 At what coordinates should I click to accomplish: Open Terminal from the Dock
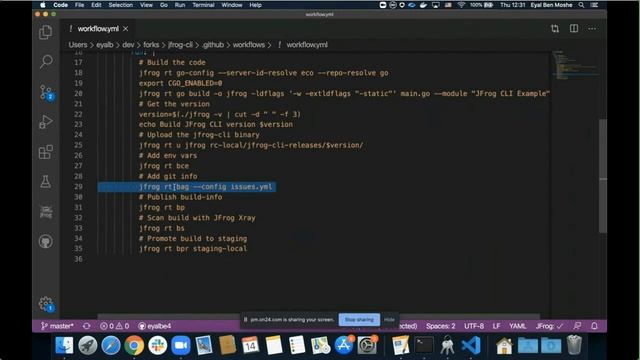[424, 345]
